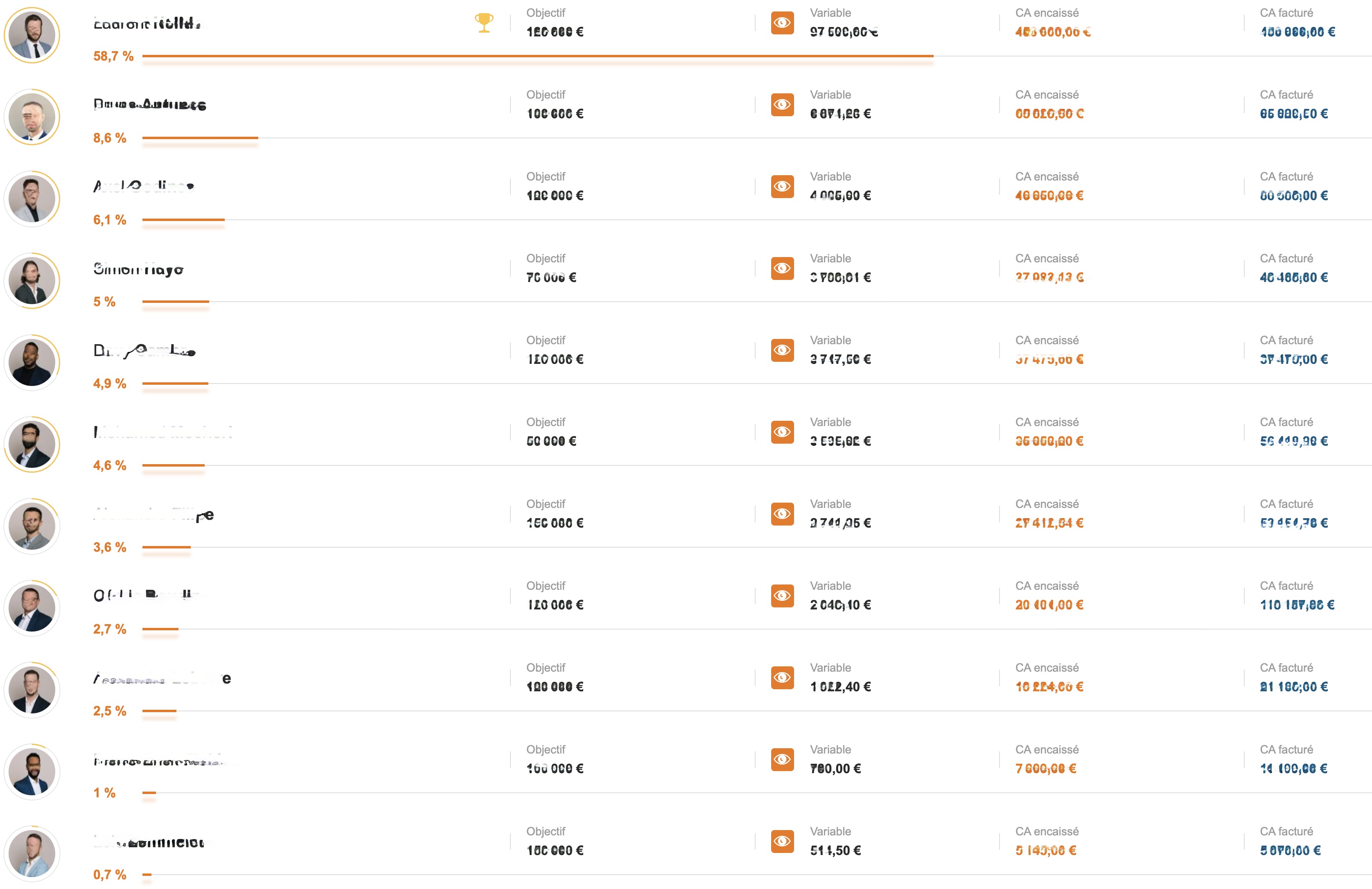Click the eye icon in the 3,6 % row
This screenshot has height=889, width=1372.
782,514
